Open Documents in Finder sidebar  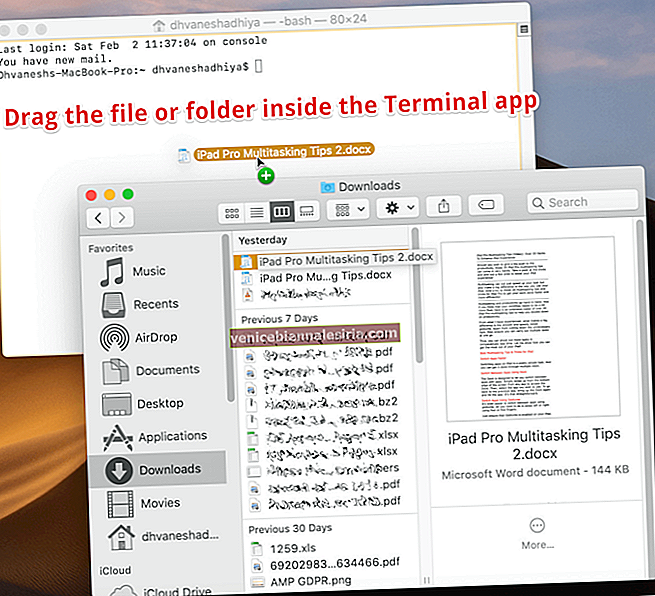(151, 371)
